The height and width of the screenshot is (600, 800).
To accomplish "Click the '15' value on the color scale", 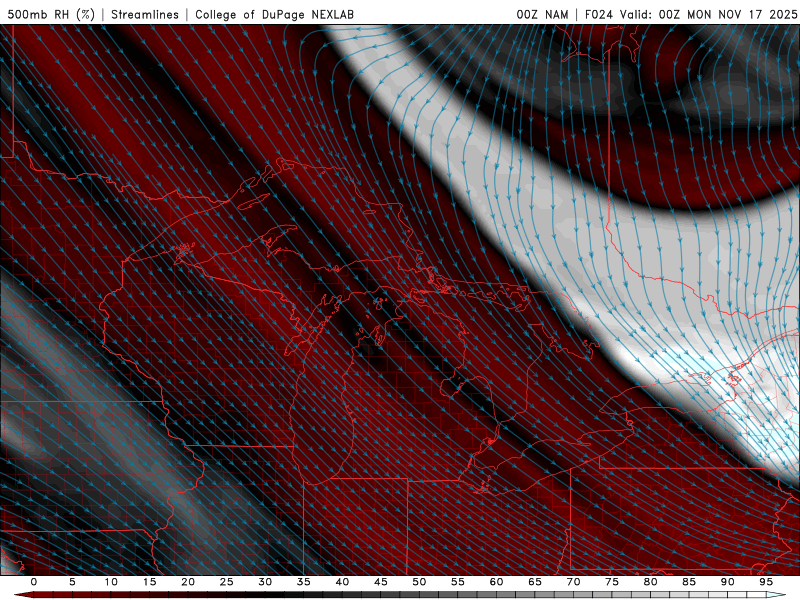I will pyautogui.click(x=149, y=582).
